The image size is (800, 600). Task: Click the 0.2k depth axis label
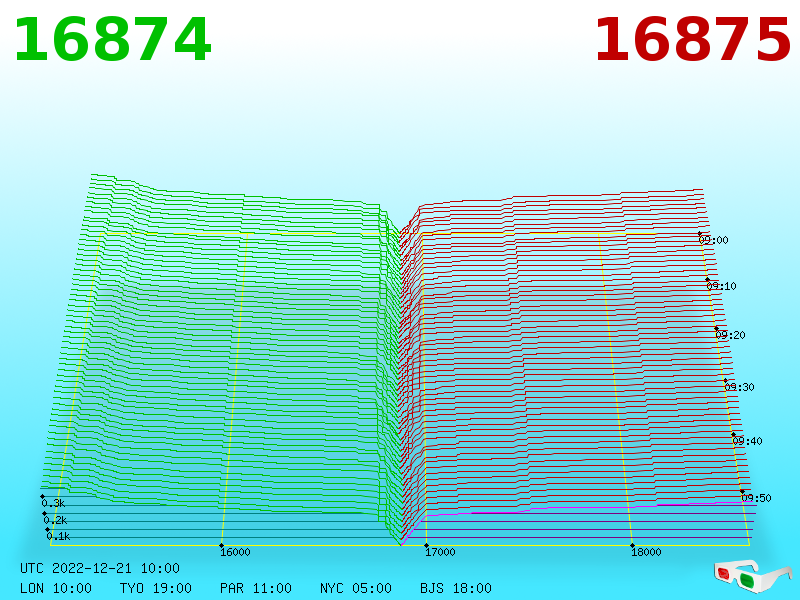click(x=55, y=520)
